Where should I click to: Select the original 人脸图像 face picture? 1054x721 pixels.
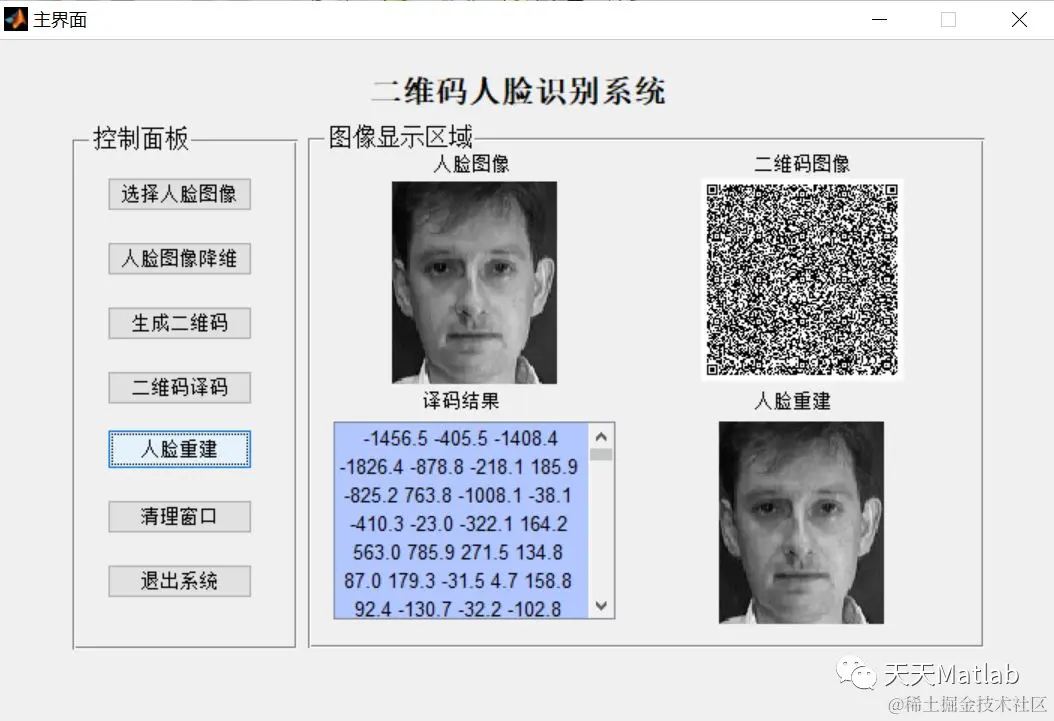point(474,282)
